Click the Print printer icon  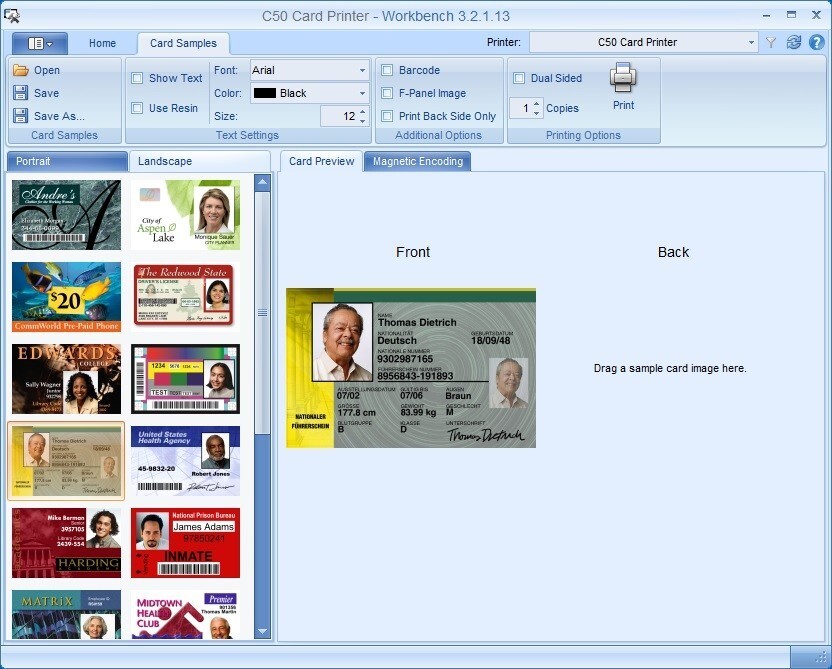[x=623, y=78]
